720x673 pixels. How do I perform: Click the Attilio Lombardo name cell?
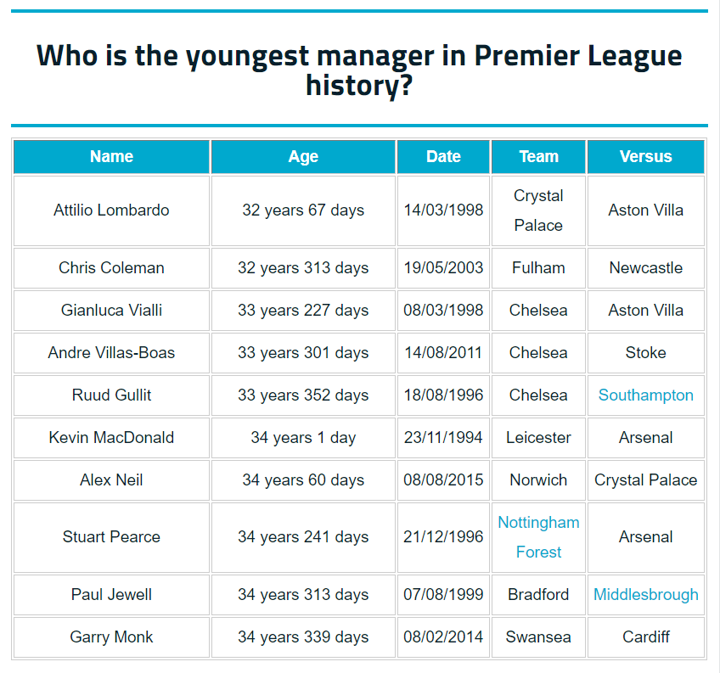(x=111, y=210)
